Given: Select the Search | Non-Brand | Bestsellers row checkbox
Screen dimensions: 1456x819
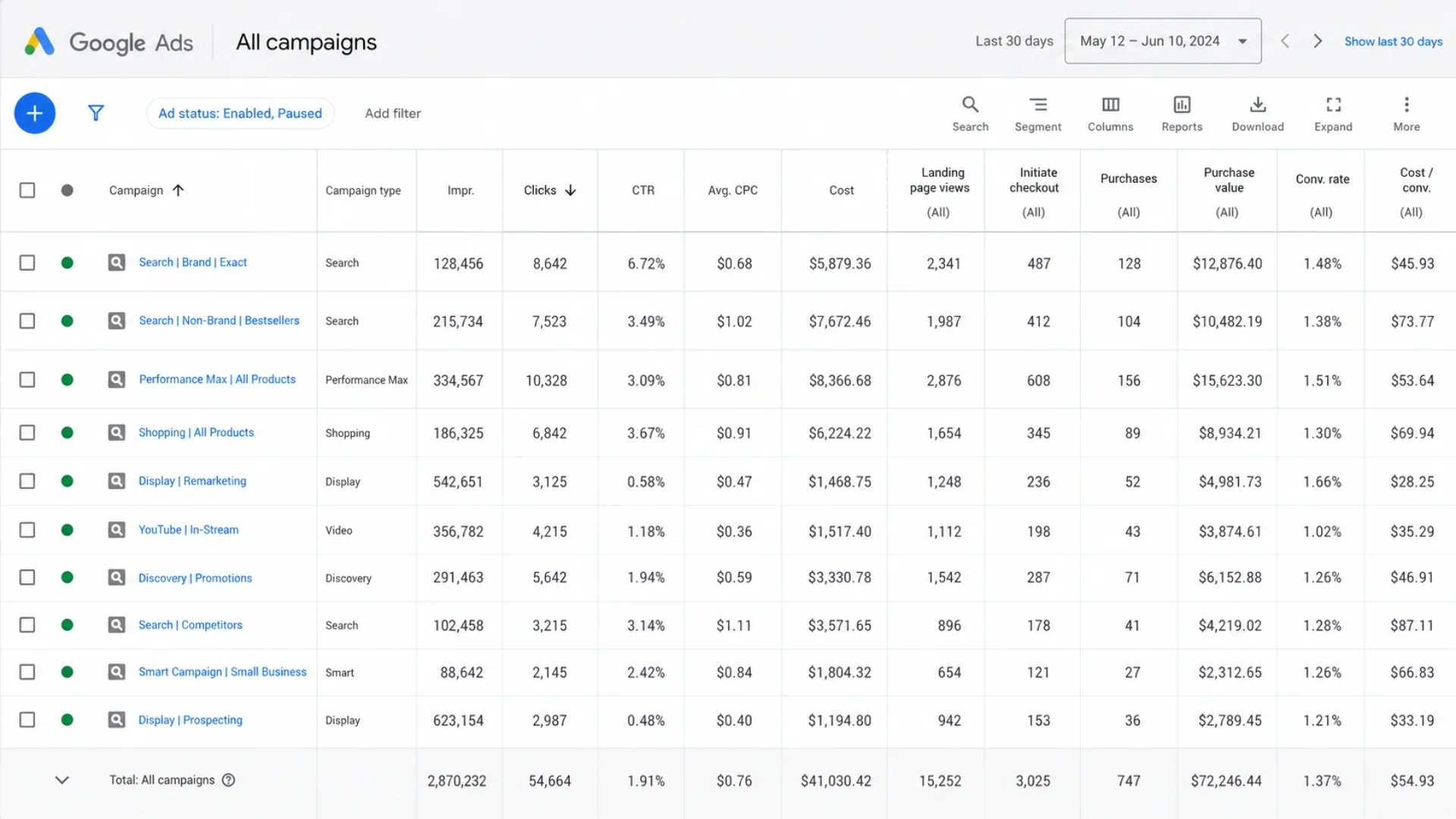Looking at the screenshot, I should click(x=27, y=321).
